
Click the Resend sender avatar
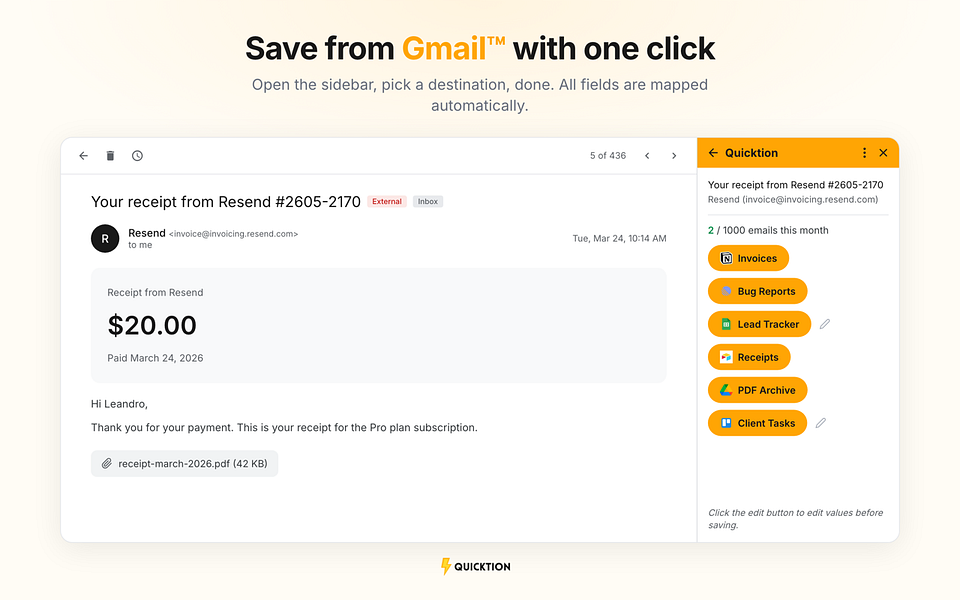105,239
